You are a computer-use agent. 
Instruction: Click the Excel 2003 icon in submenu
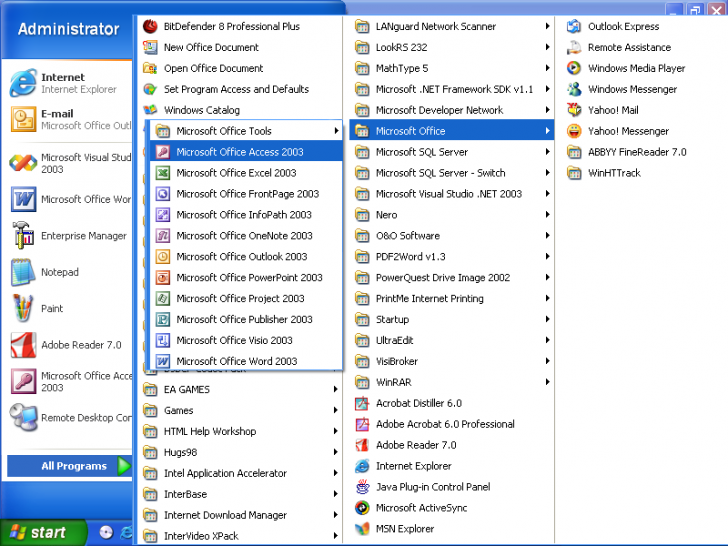(x=162, y=173)
